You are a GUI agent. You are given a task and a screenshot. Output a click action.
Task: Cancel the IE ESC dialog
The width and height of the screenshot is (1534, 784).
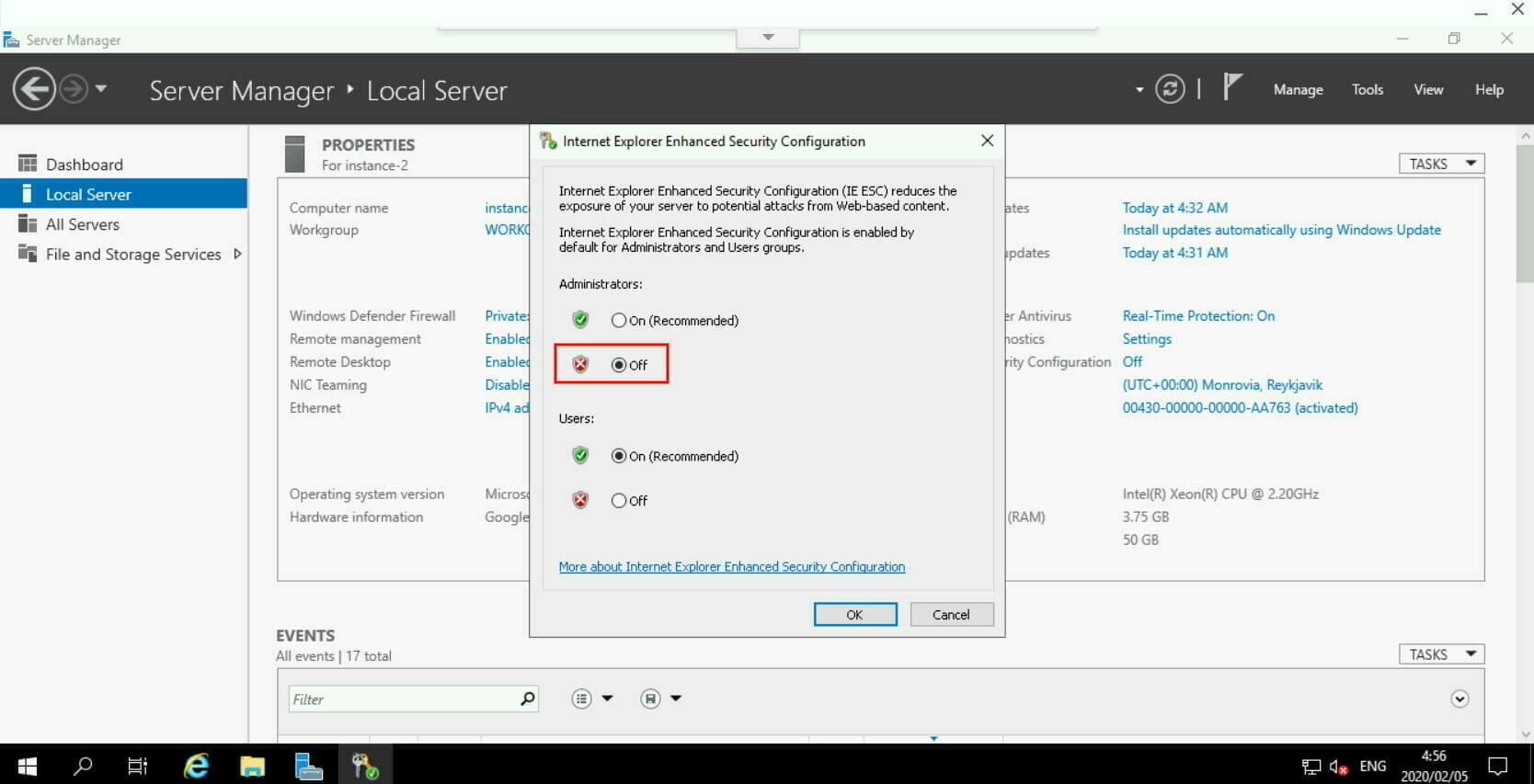[951, 615]
